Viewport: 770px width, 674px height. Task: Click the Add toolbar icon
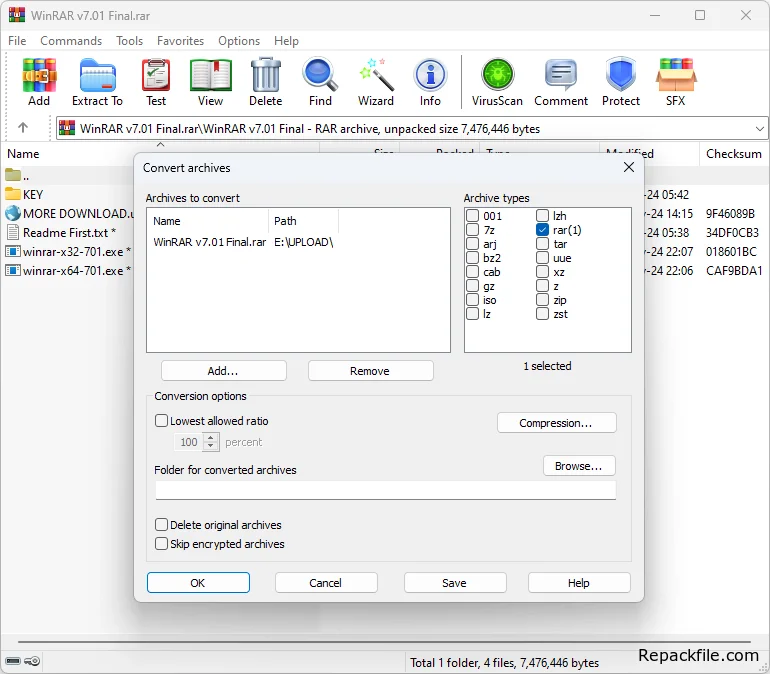click(x=39, y=81)
